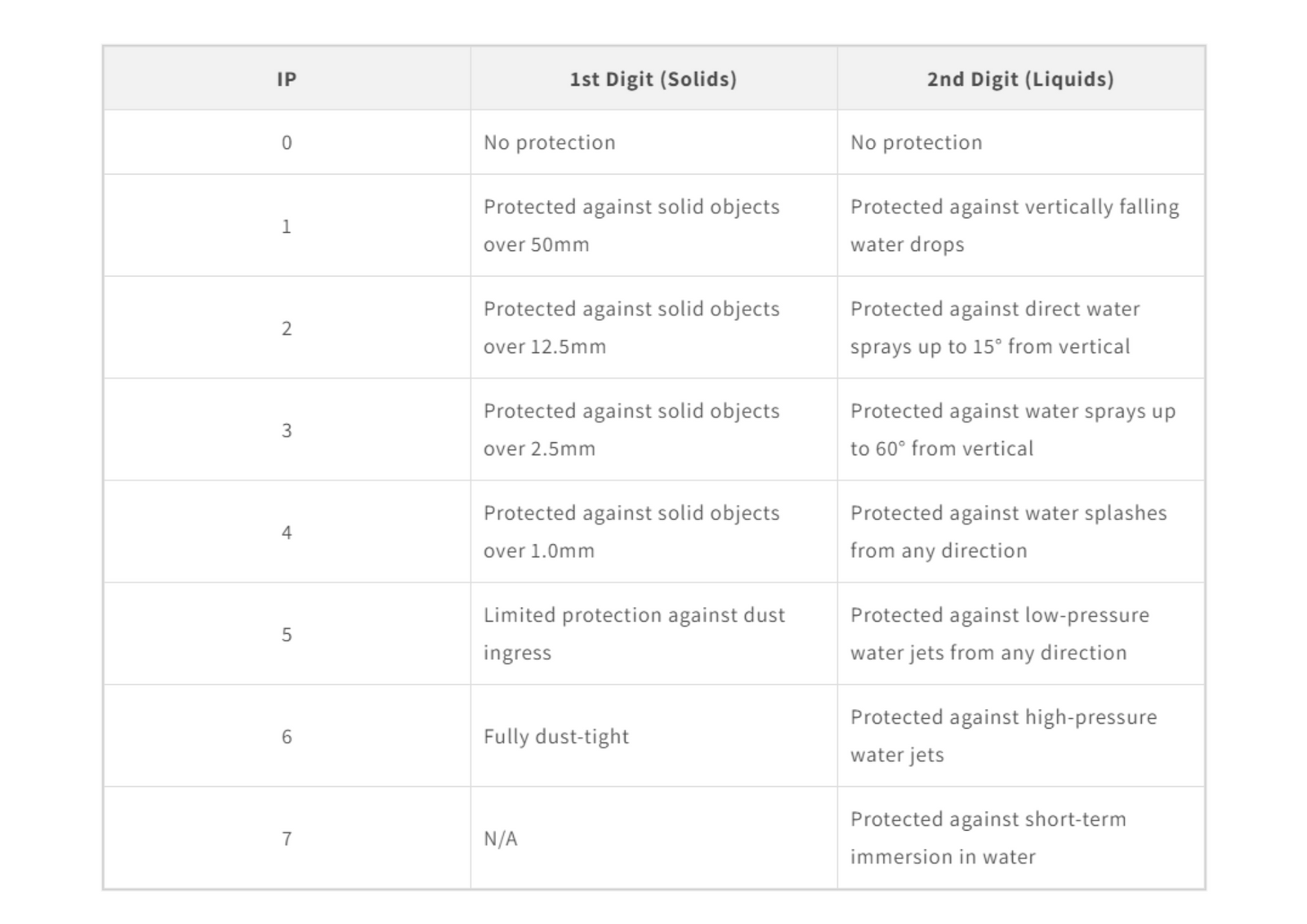Click IP row number 7
The image size is (1307, 924).
point(286,839)
